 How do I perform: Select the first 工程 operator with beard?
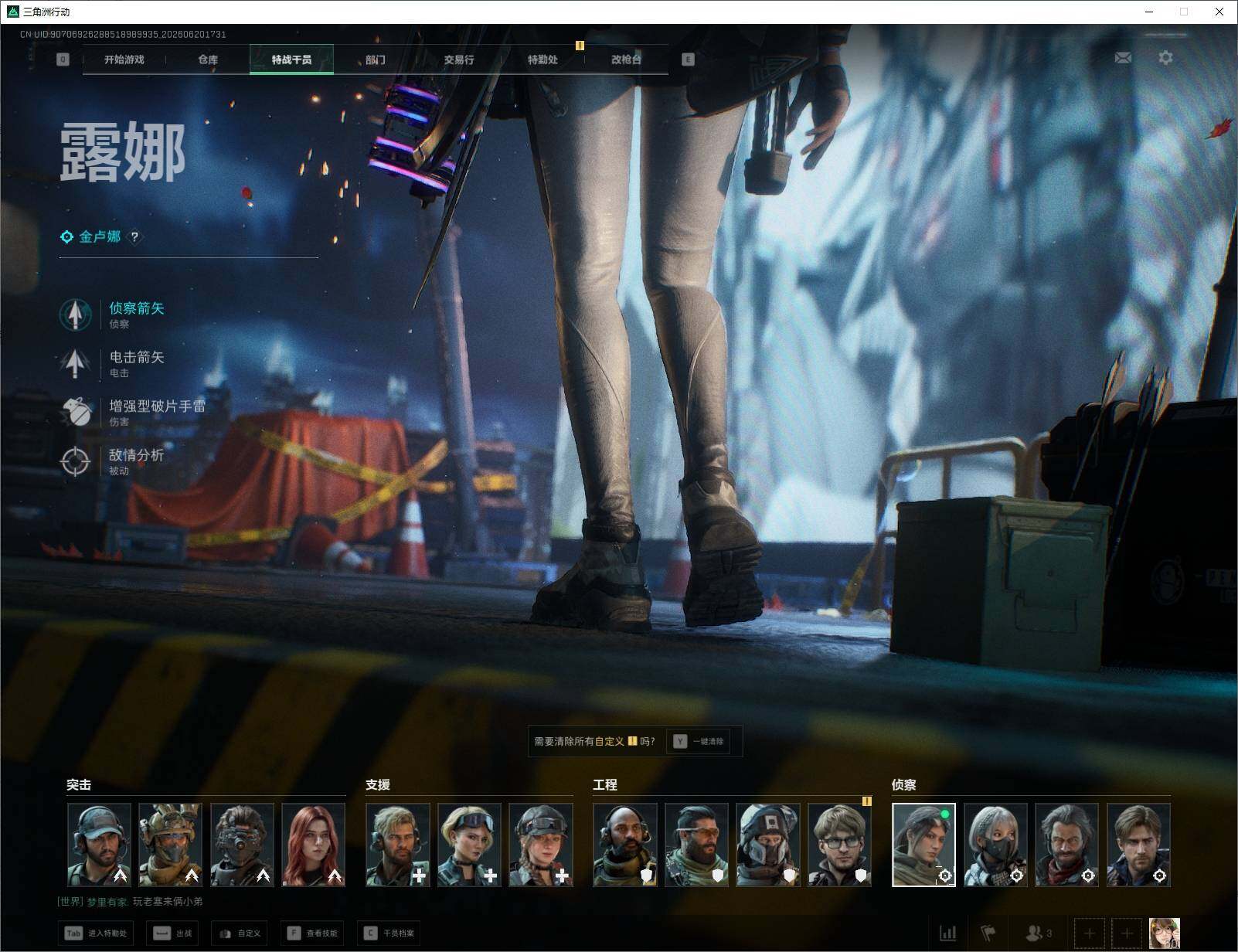[625, 845]
